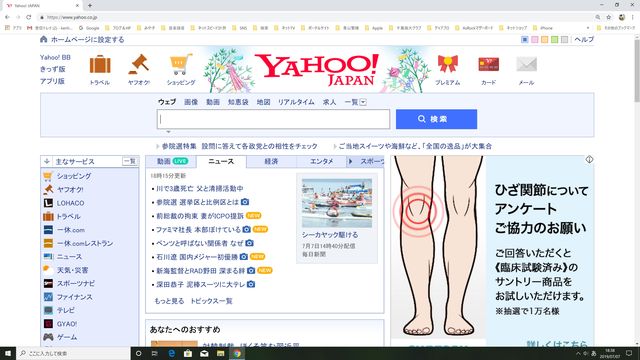Click the 一休.comレストラン icon in sidebar

48,243
